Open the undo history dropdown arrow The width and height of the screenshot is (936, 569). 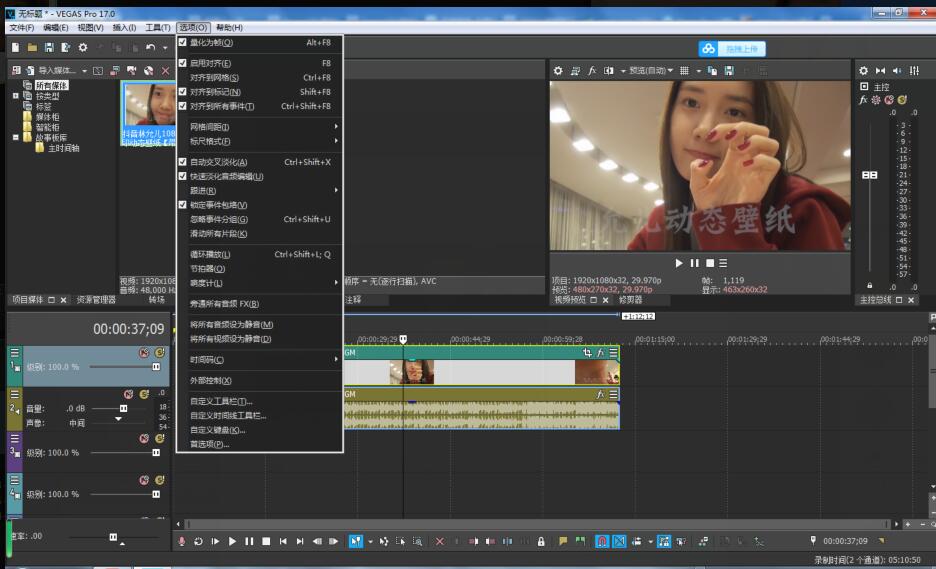165,48
